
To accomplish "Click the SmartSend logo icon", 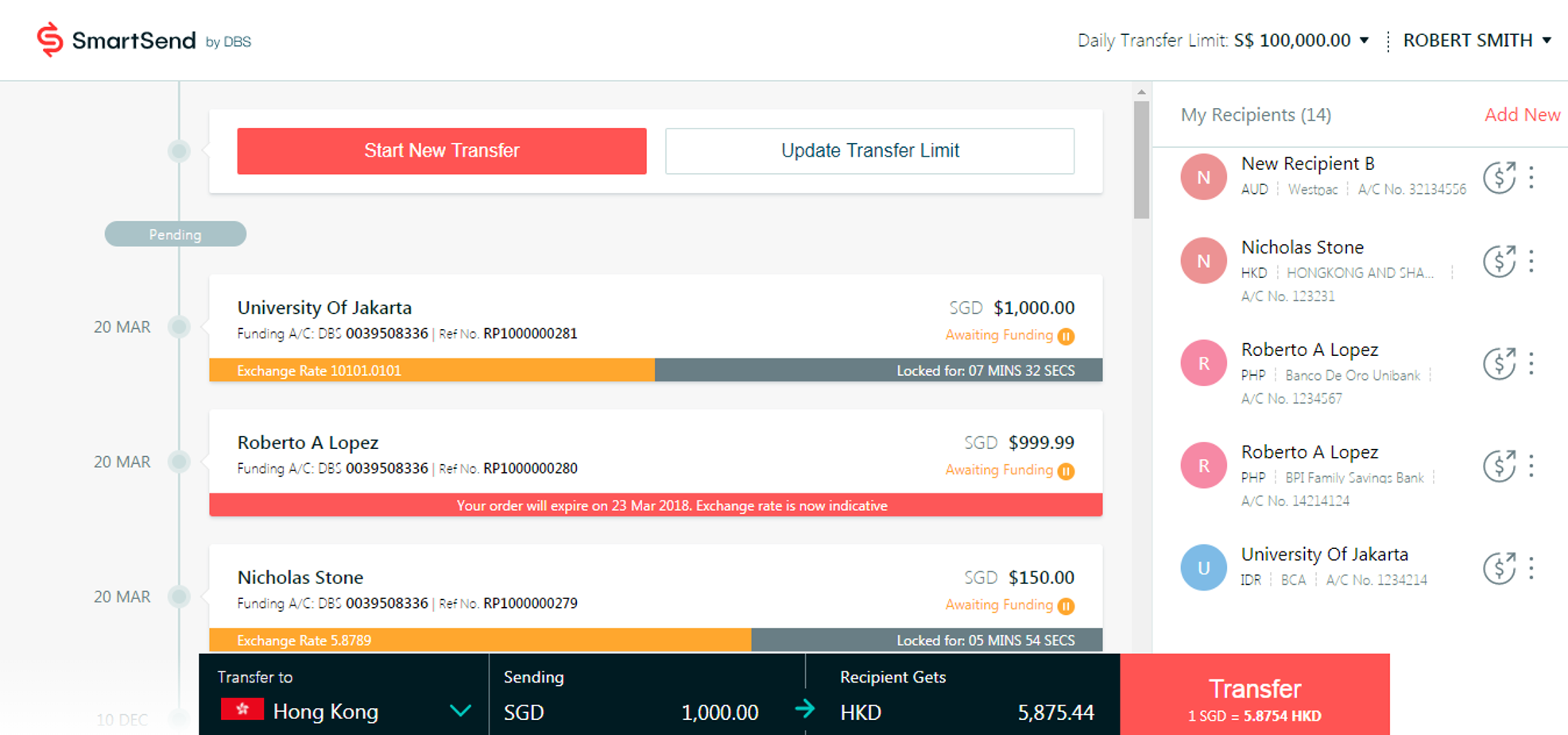I will [50, 40].
